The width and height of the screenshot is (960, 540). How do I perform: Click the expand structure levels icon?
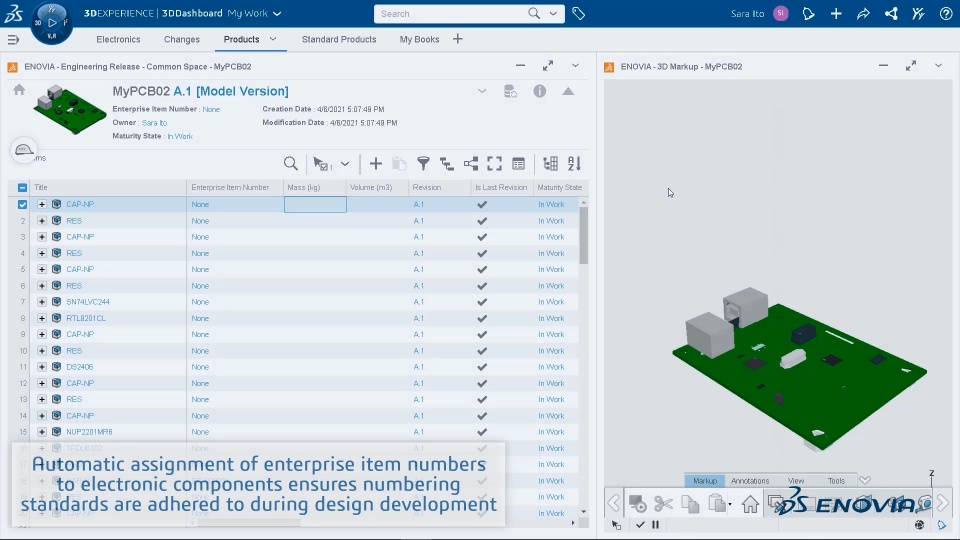click(x=447, y=163)
